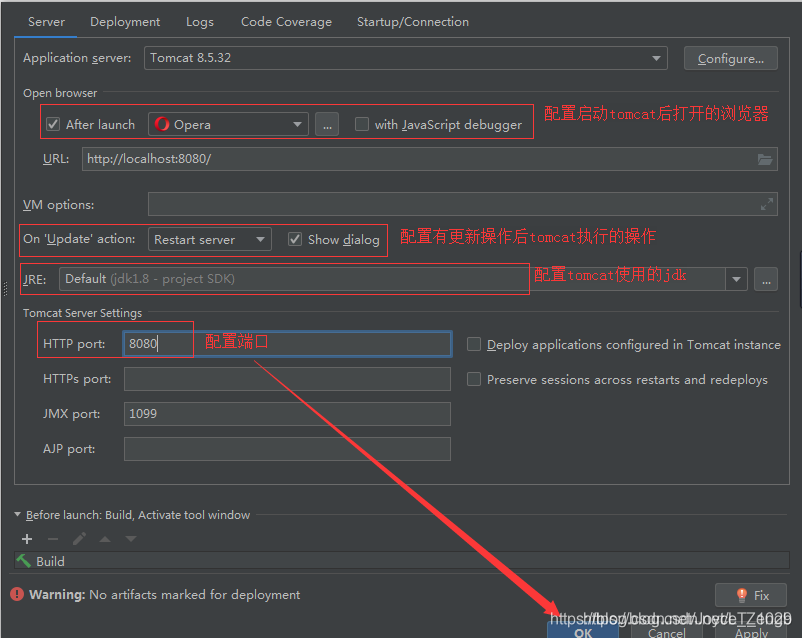Change the Opera browser selection

pyautogui.click(x=295, y=123)
